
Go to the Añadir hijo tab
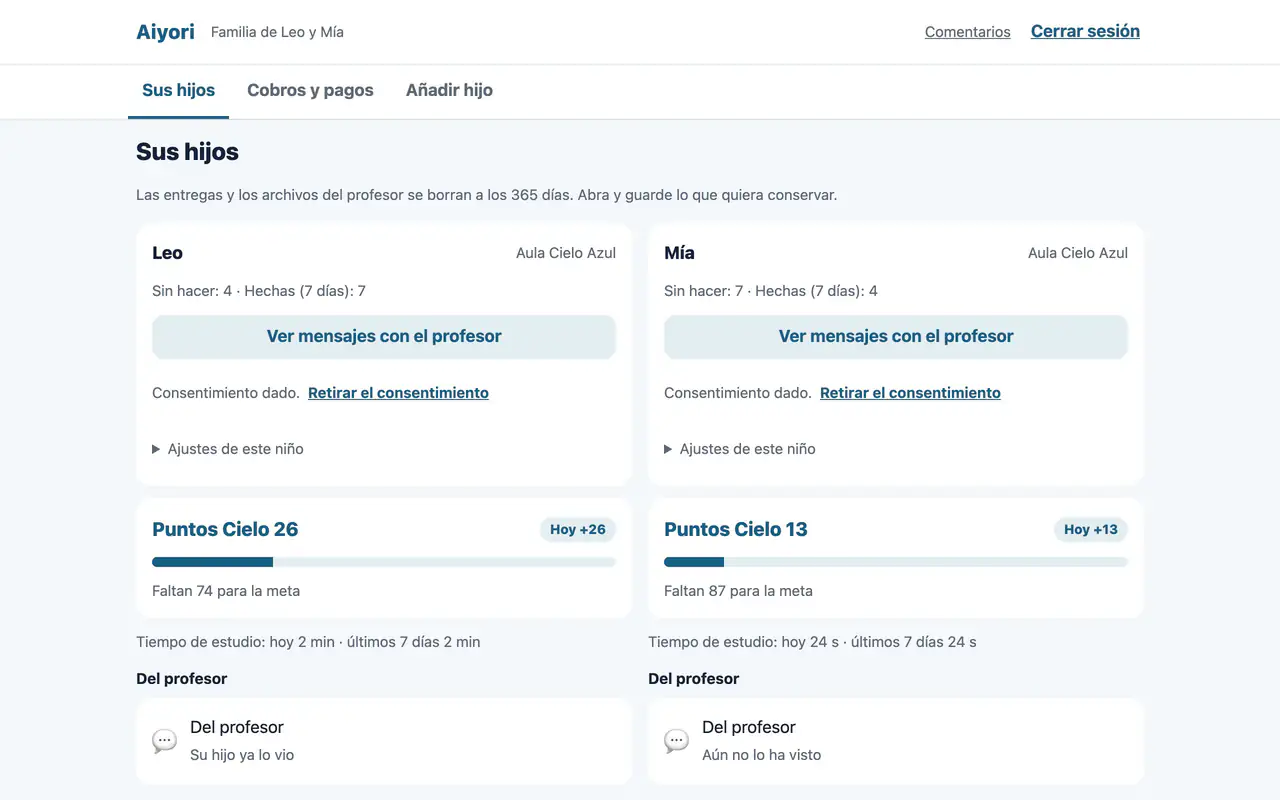click(x=449, y=90)
